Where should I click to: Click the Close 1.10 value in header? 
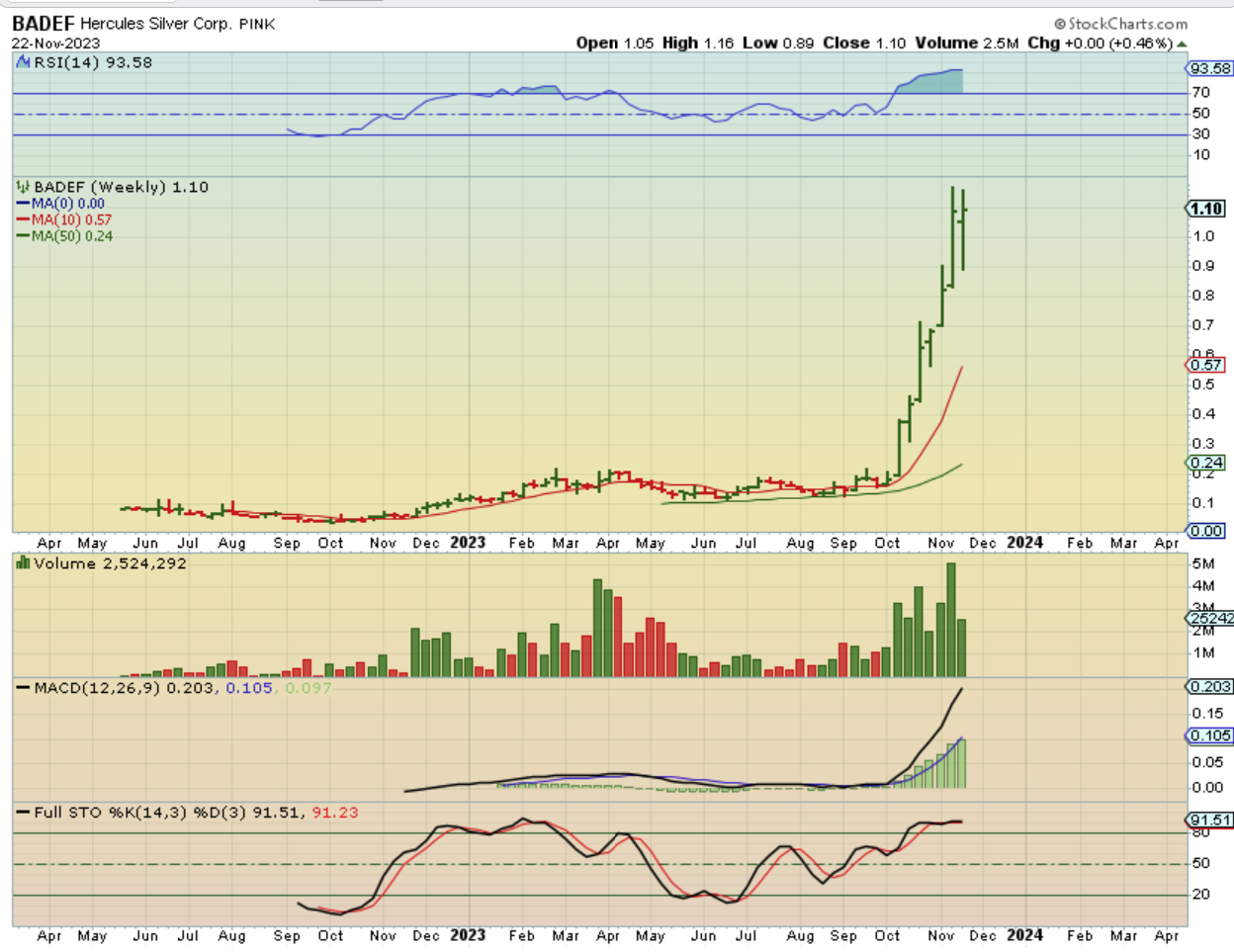pos(864,43)
